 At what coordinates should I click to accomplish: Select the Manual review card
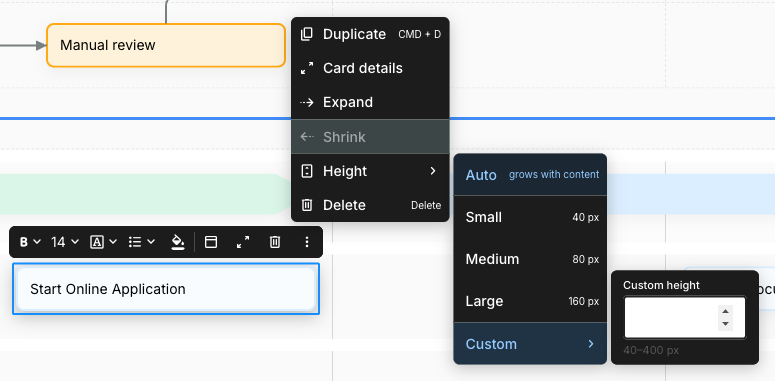click(x=166, y=45)
